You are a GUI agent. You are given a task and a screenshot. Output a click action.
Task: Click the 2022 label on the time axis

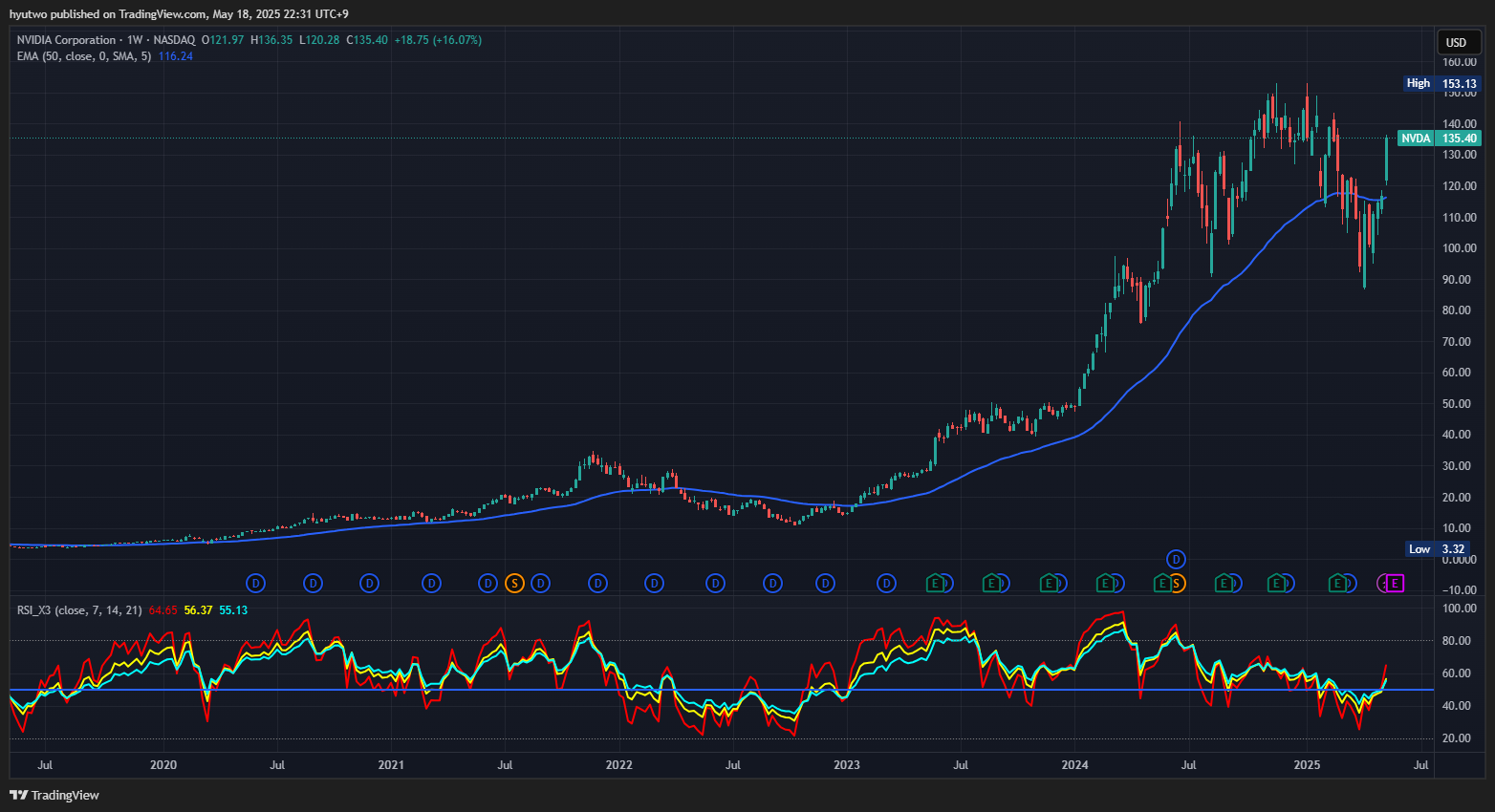(x=619, y=765)
